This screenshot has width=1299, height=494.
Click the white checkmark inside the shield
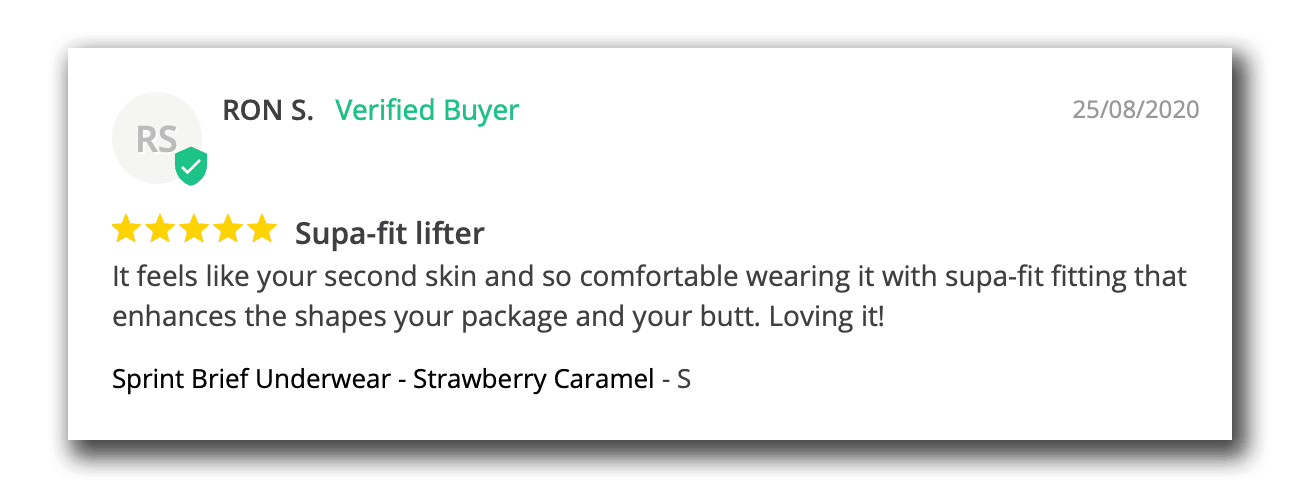[191, 167]
